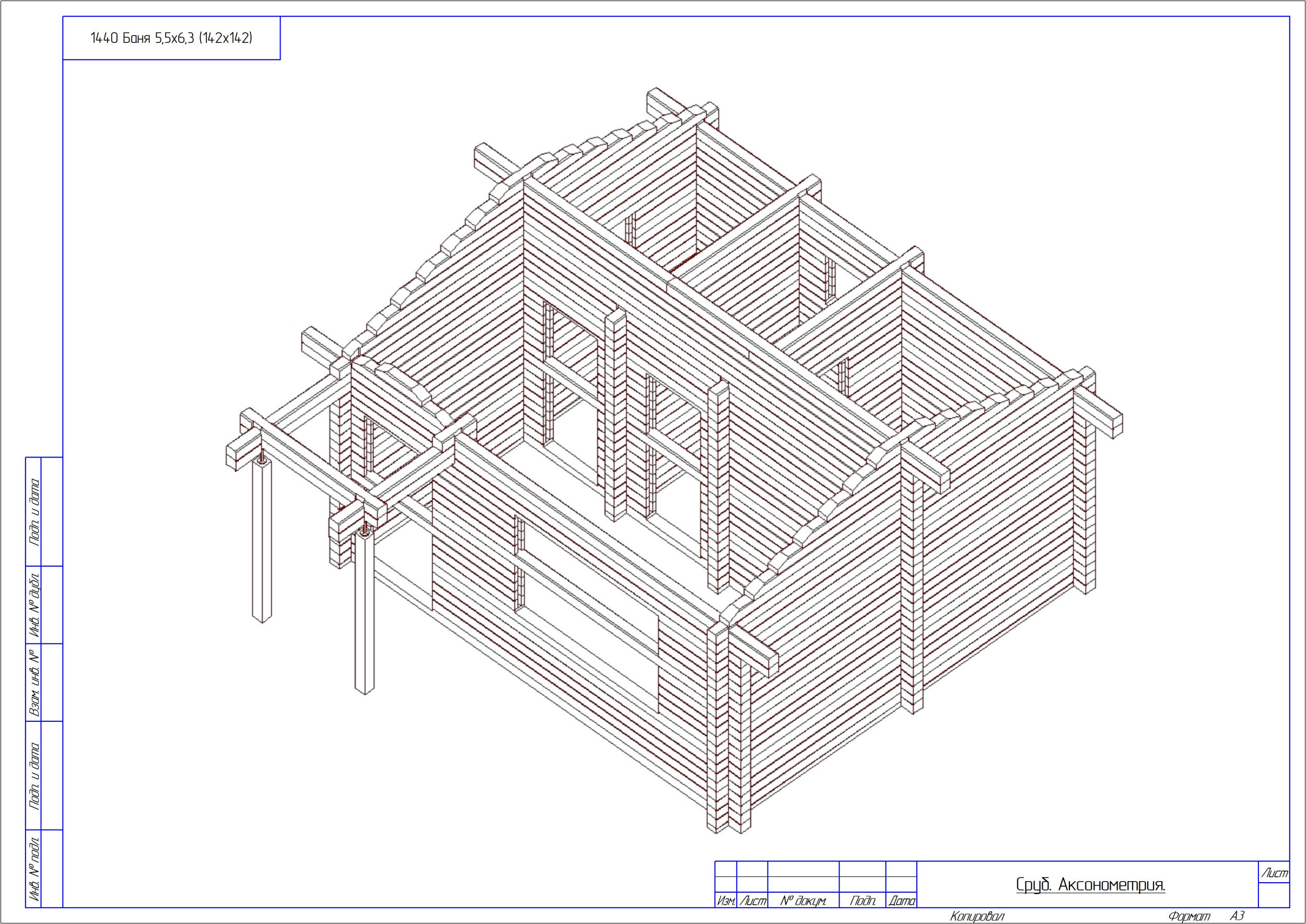This screenshot has width=1306, height=924.
Task: Click the 'Взам. инв. №' side stamp cell
Action: pyautogui.click(x=34, y=682)
